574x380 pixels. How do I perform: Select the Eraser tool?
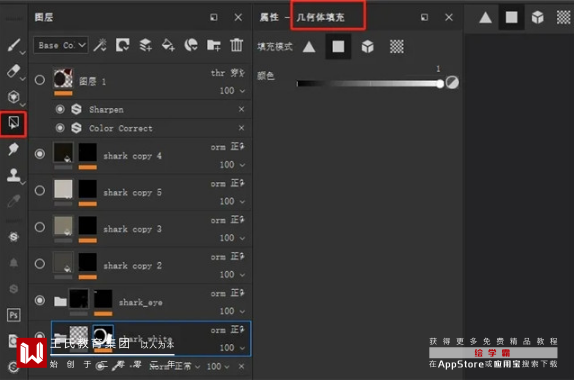click(14, 71)
